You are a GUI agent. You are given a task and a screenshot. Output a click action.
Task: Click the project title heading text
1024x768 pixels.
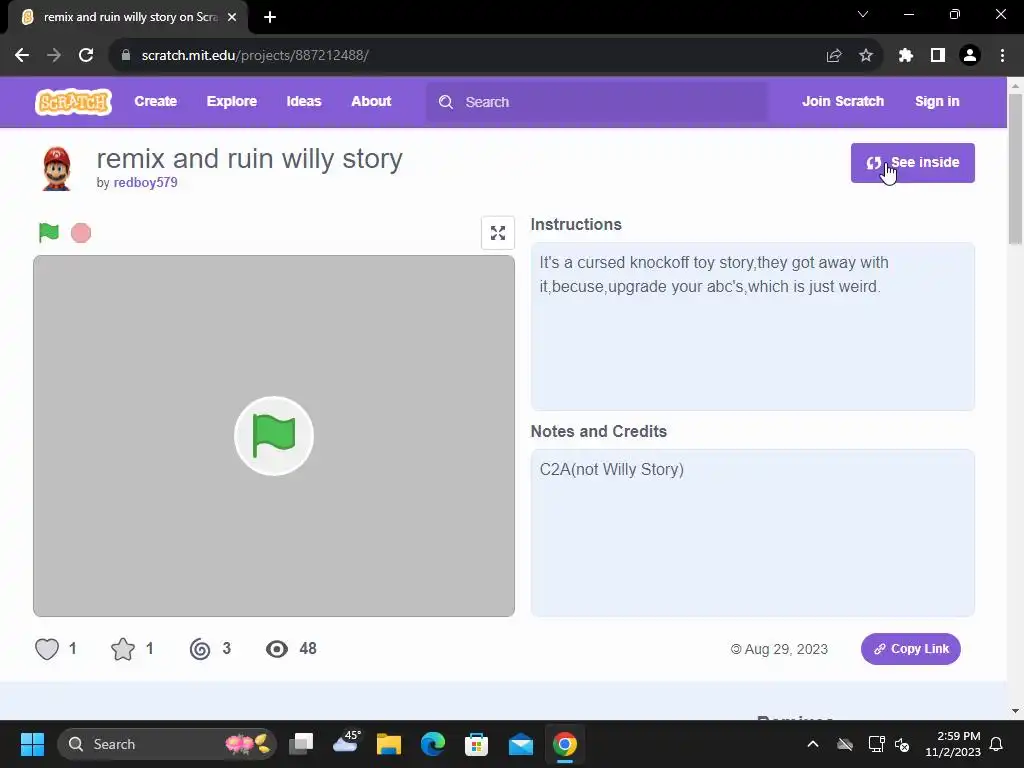(249, 159)
